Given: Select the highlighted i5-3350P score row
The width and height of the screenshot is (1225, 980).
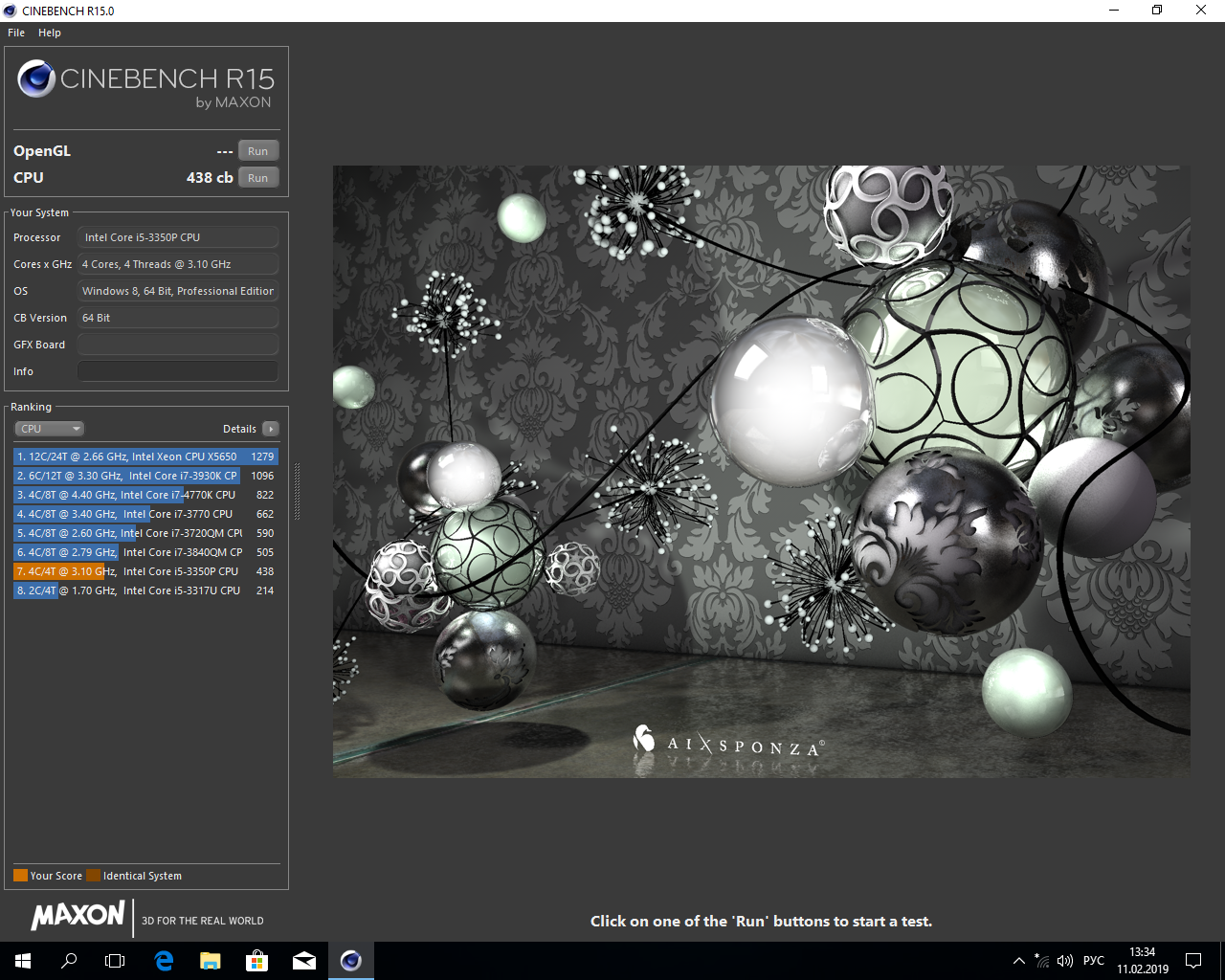Looking at the screenshot, I should [x=145, y=571].
